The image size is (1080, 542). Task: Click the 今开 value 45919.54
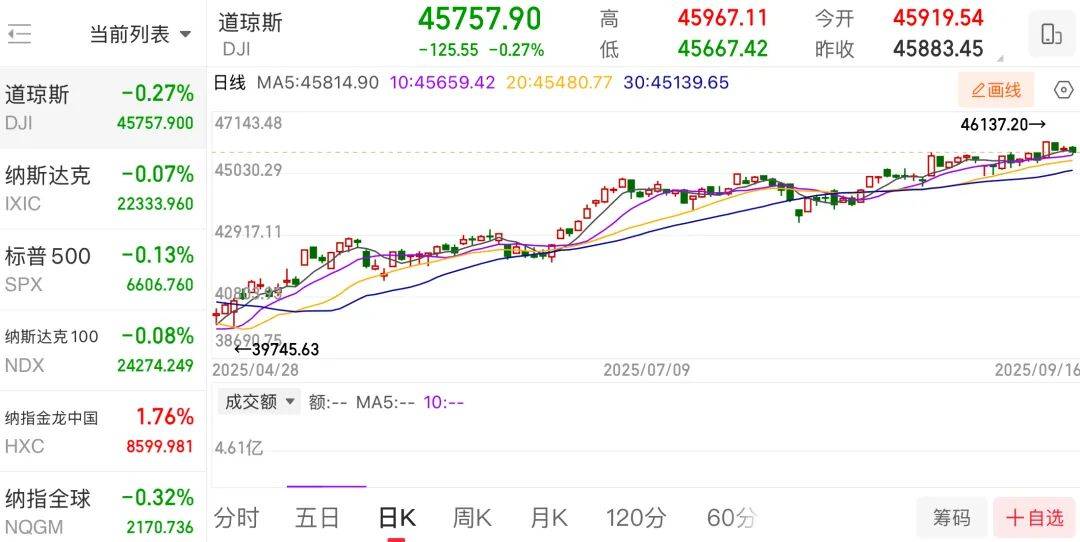click(x=938, y=17)
